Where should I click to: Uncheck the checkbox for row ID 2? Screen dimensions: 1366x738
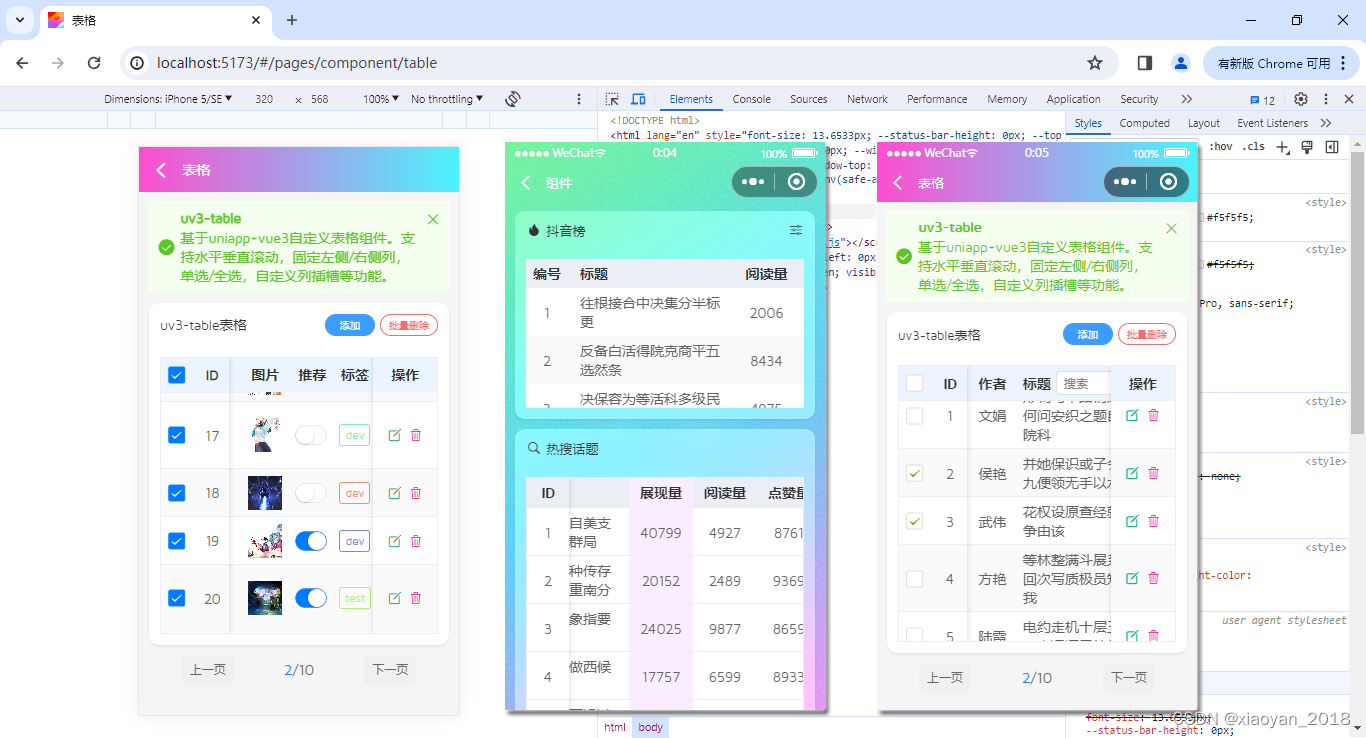[914, 472]
